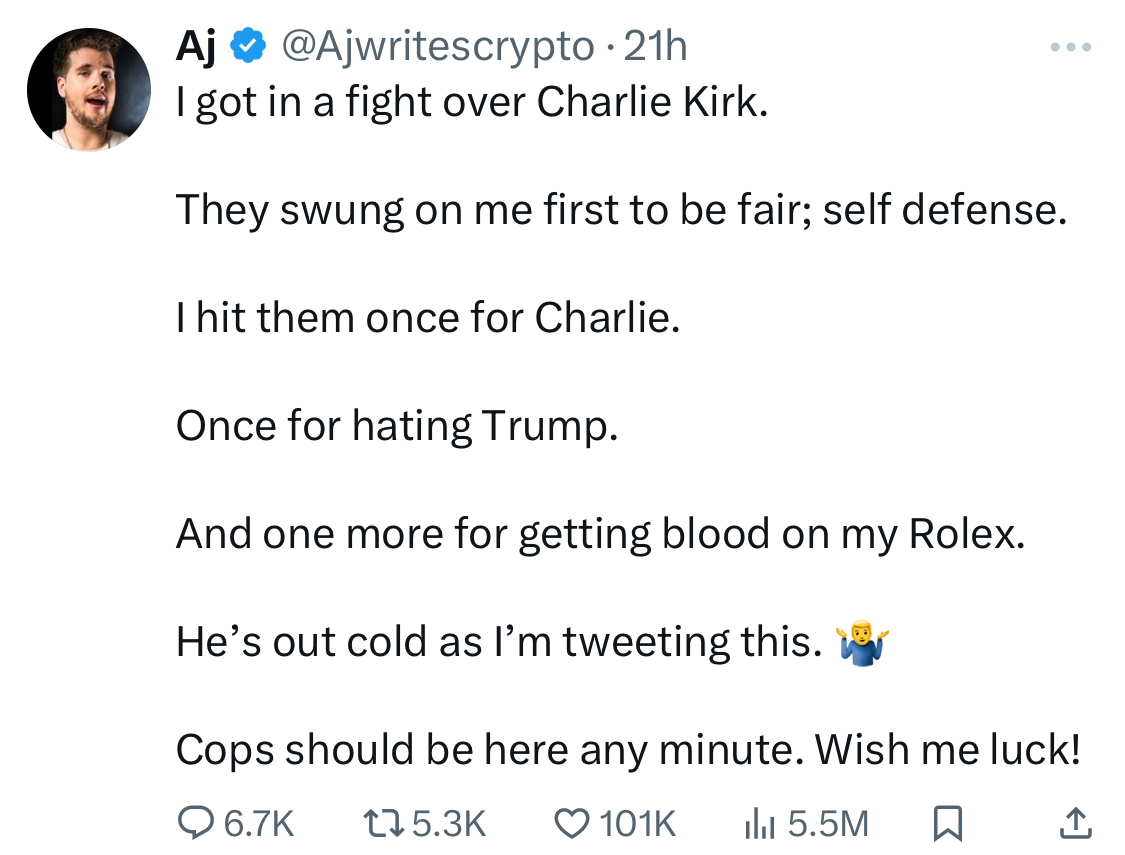
Task: Click the line "I got in a fight over Charlie Kirk."
Action: pos(472,103)
